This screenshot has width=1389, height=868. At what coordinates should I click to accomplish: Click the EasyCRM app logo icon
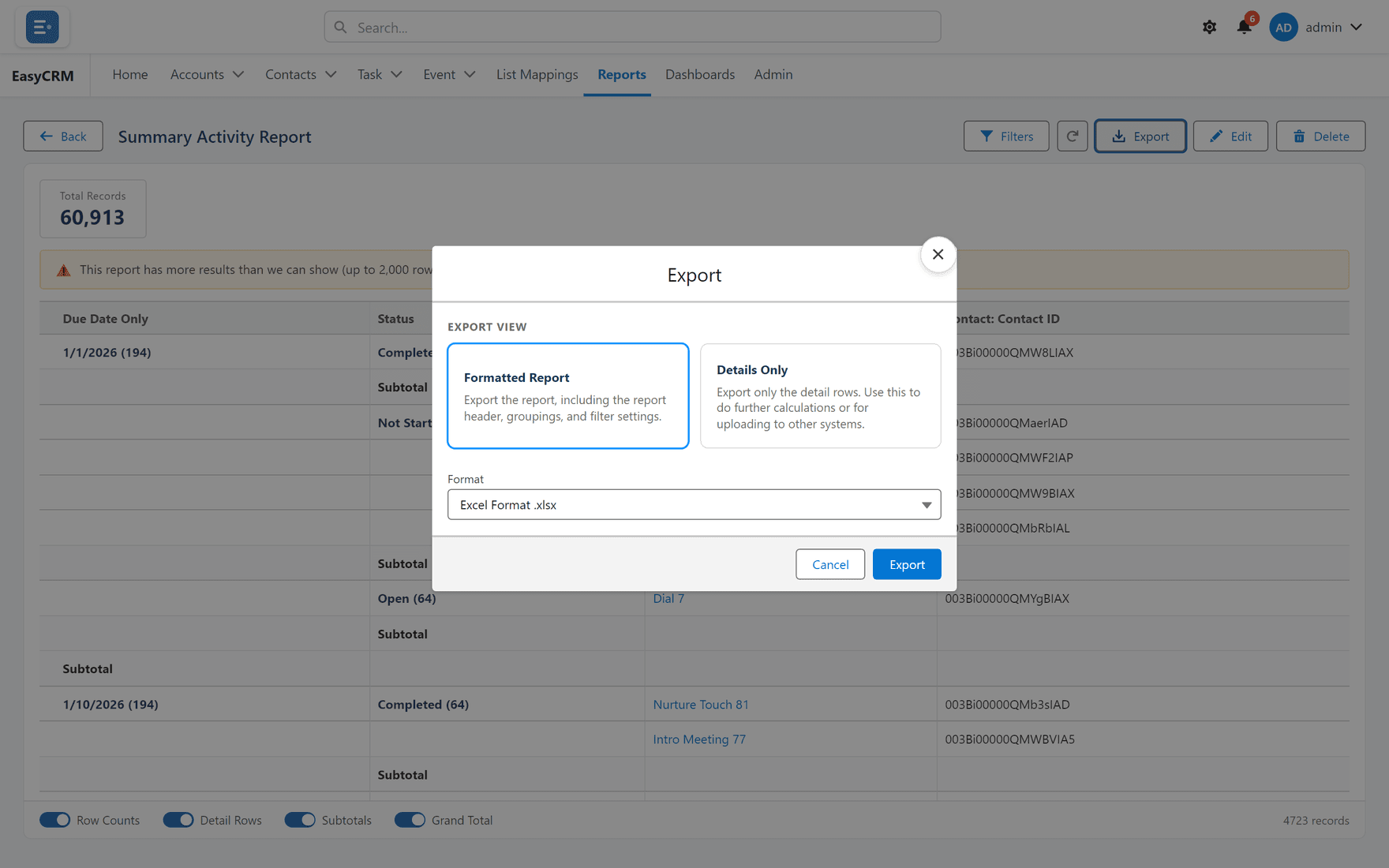point(42,27)
